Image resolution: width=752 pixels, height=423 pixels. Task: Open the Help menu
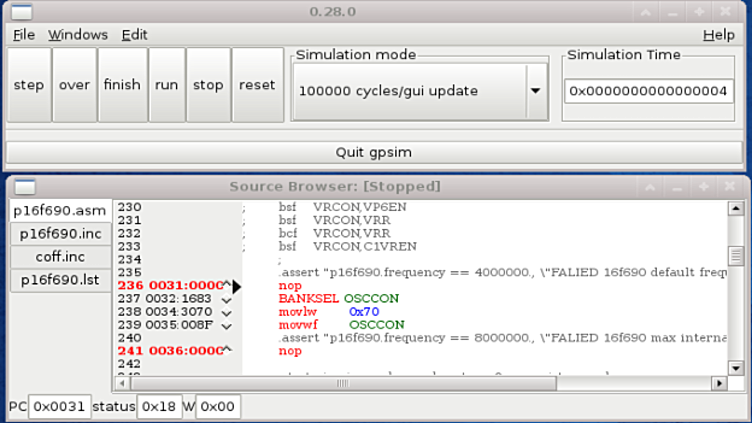click(718, 34)
